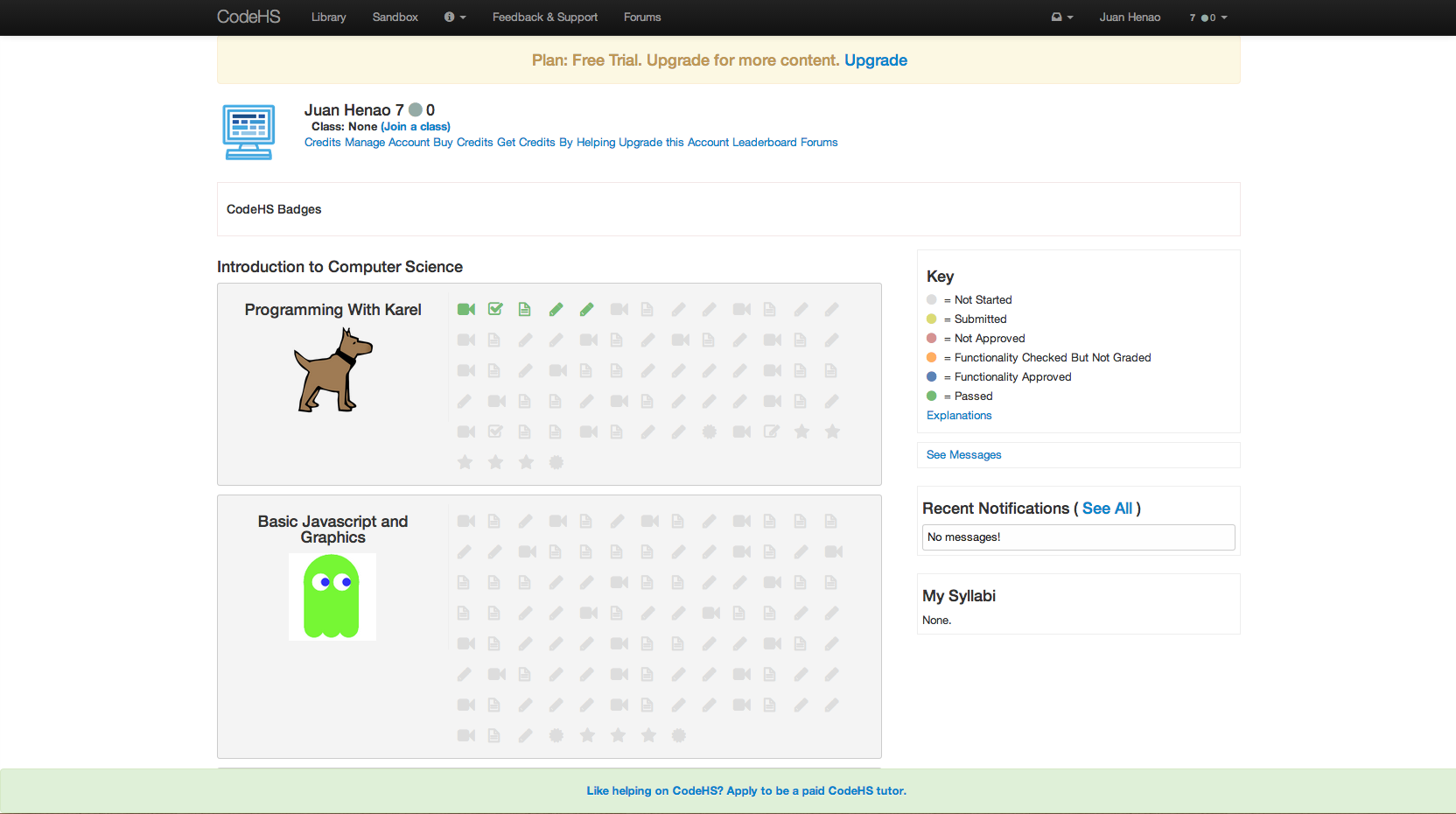
Task: Click the 'No messages!' notification box
Action: click(1079, 537)
